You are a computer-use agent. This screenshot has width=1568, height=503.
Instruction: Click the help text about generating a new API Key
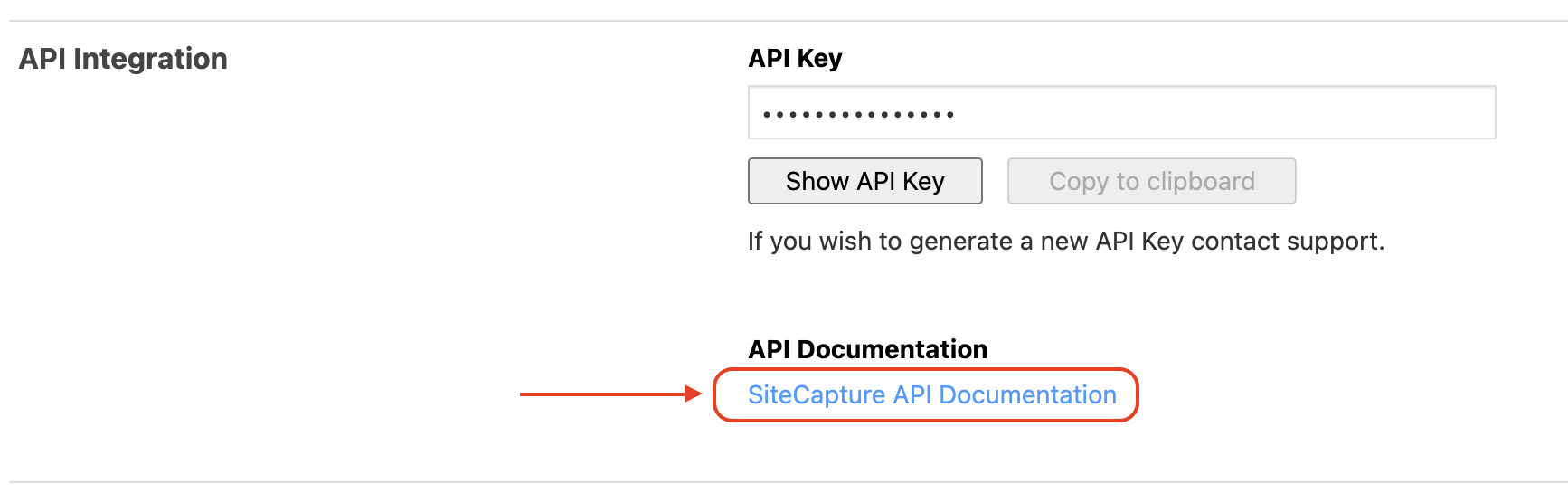[1065, 242]
